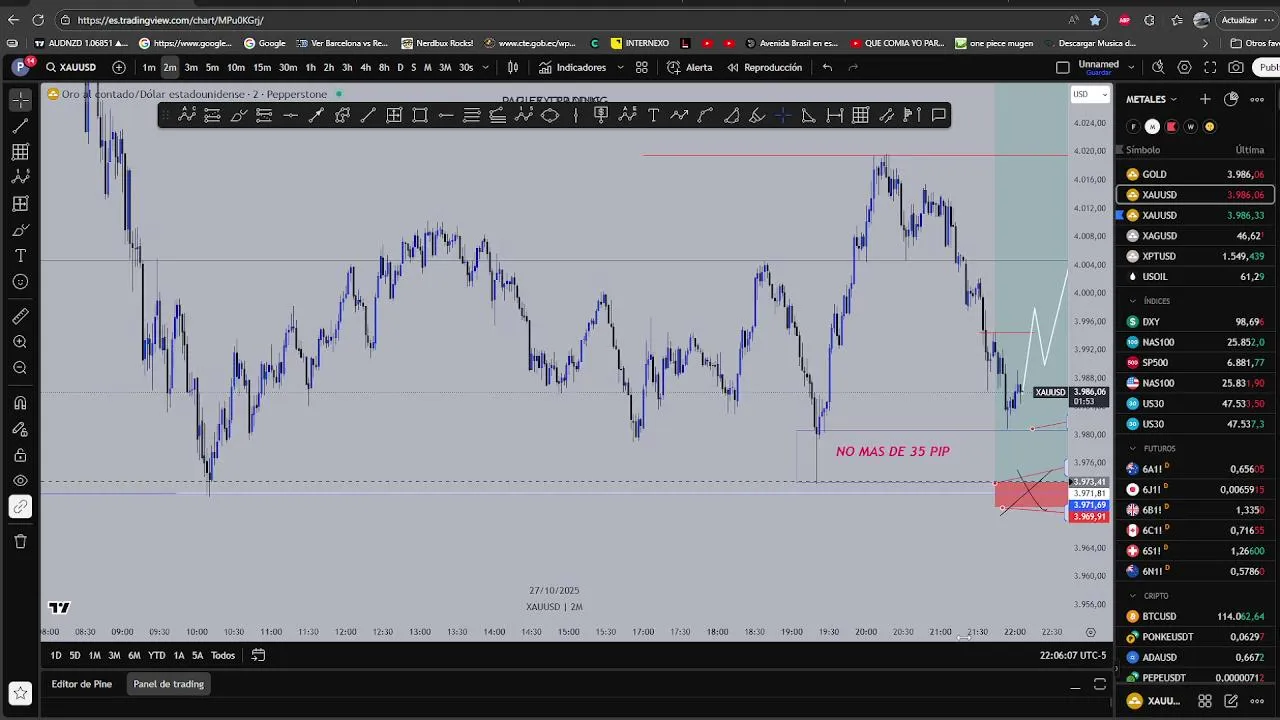Open the Editor de Pine tab
Viewport: 1280px width, 720px height.
click(x=82, y=684)
